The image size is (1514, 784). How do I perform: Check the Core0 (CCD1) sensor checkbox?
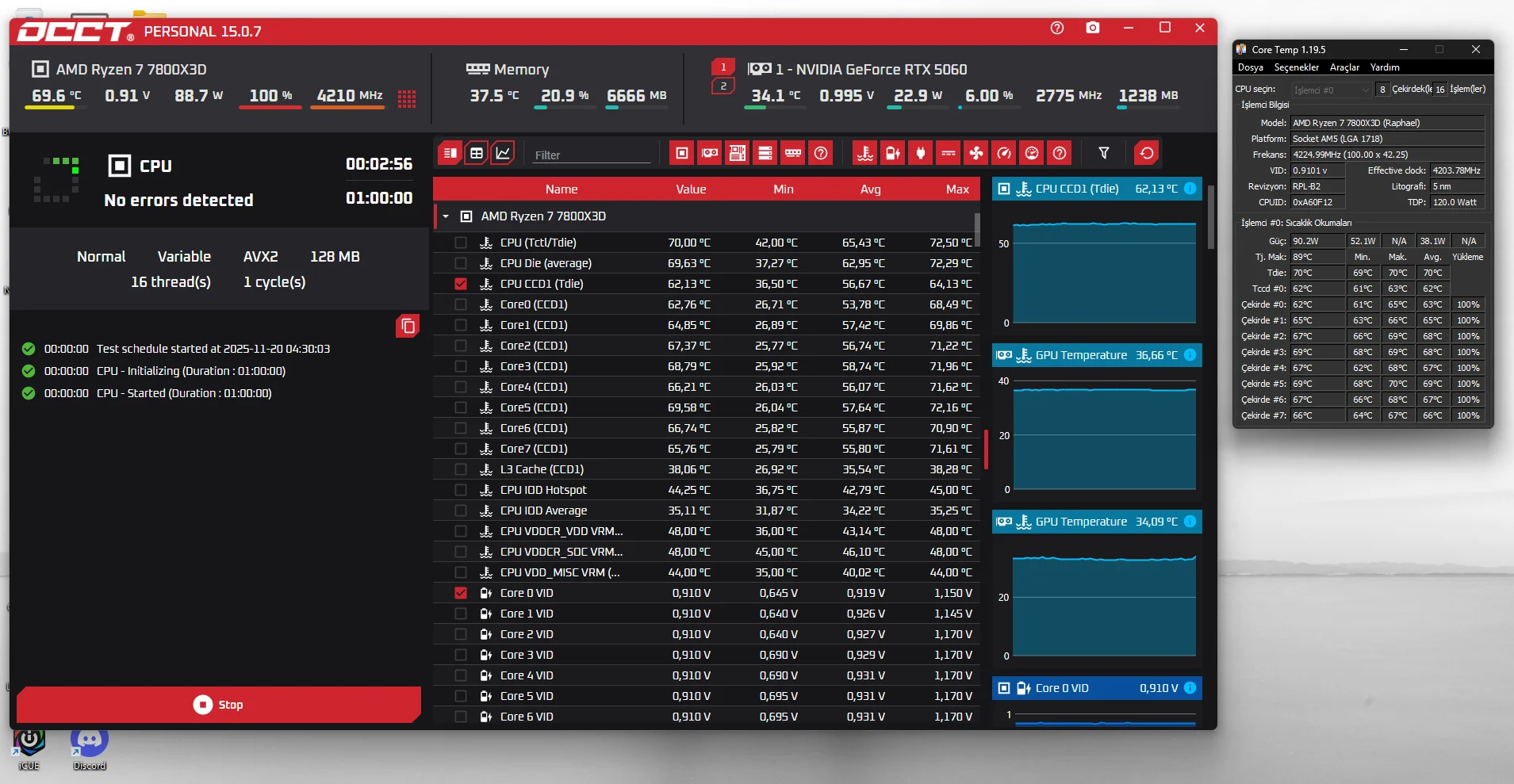pos(461,304)
